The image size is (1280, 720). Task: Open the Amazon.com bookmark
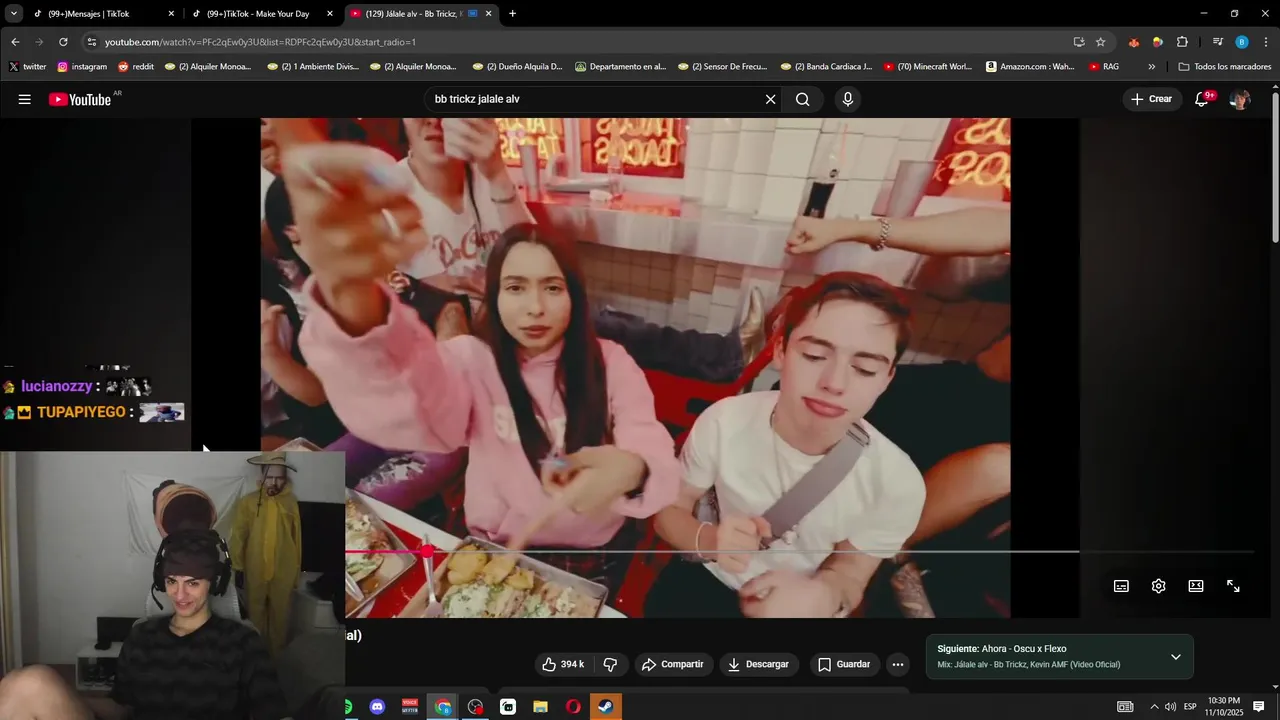1030,67
